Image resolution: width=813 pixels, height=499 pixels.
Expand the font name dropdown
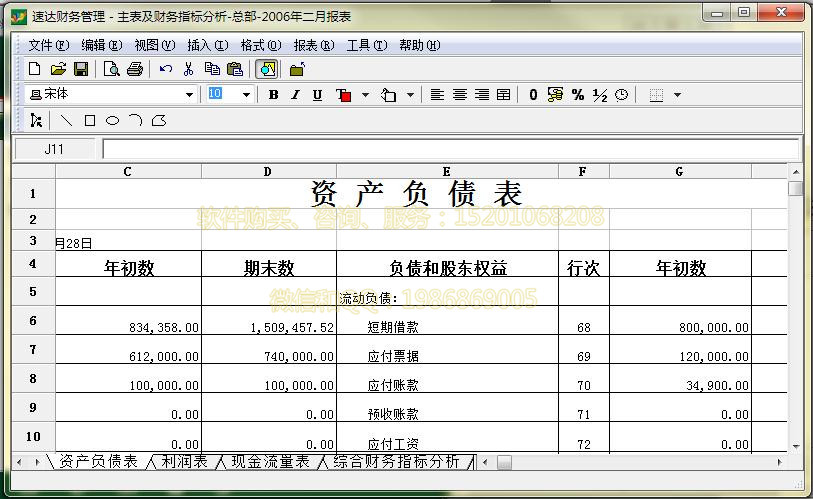coord(189,95)
